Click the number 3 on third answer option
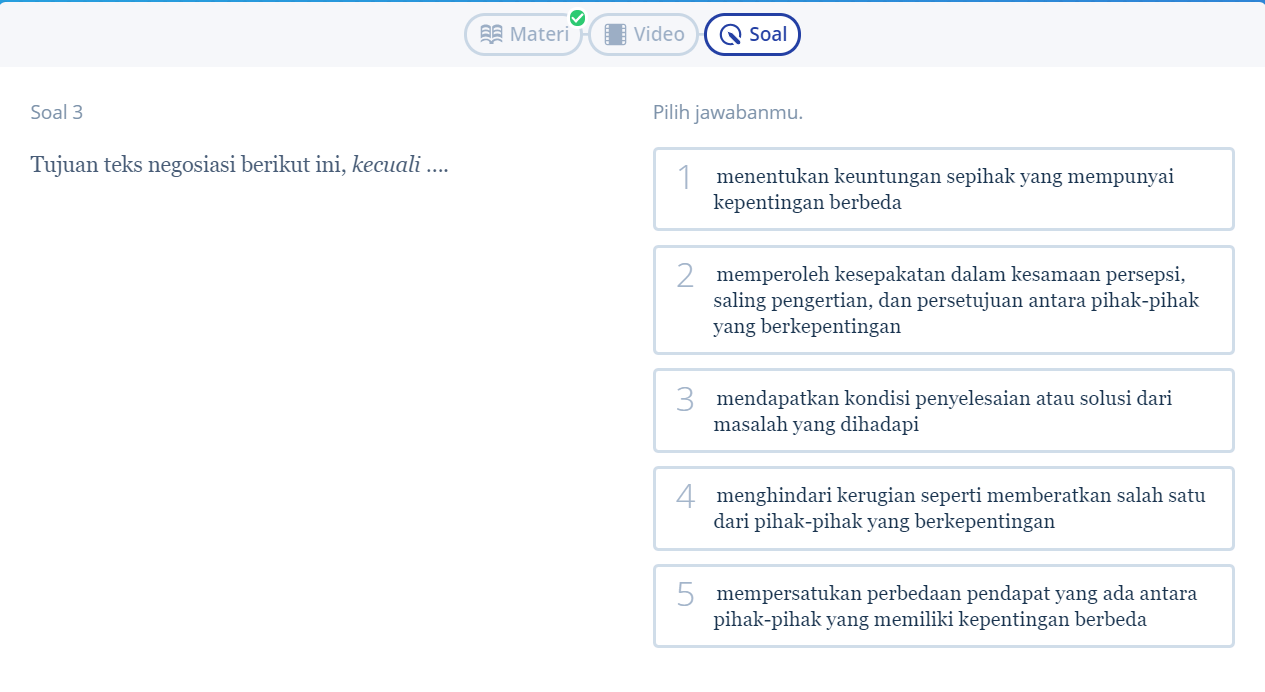 point(685,400)
